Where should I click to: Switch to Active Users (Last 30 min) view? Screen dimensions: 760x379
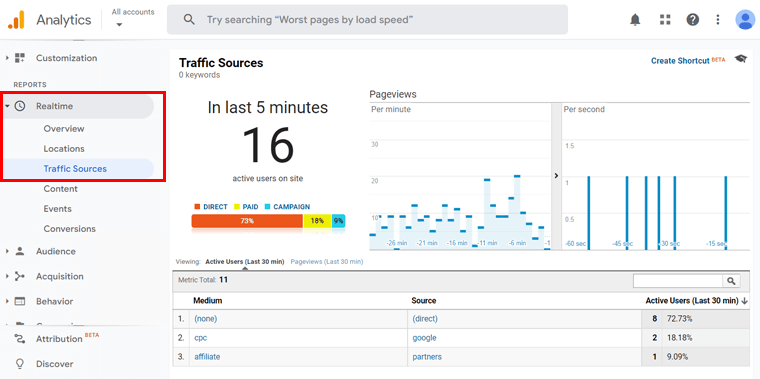(x=245, y=262)
